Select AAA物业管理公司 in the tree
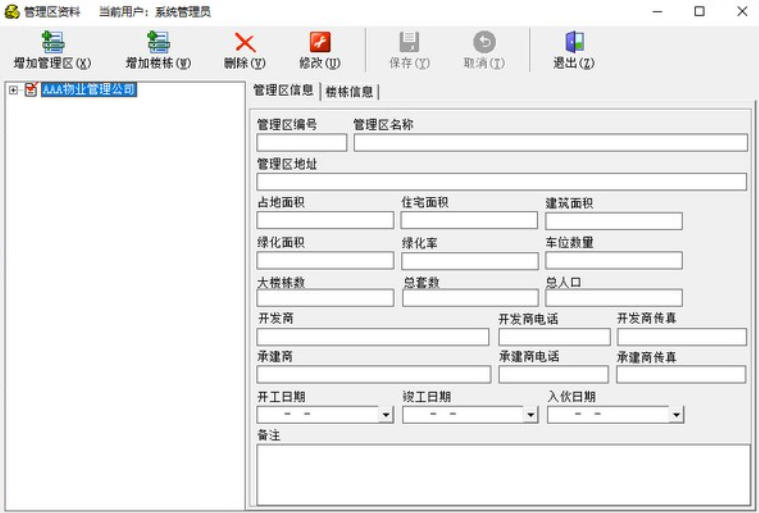Viewport: 759px width, 513px height. 89,90
